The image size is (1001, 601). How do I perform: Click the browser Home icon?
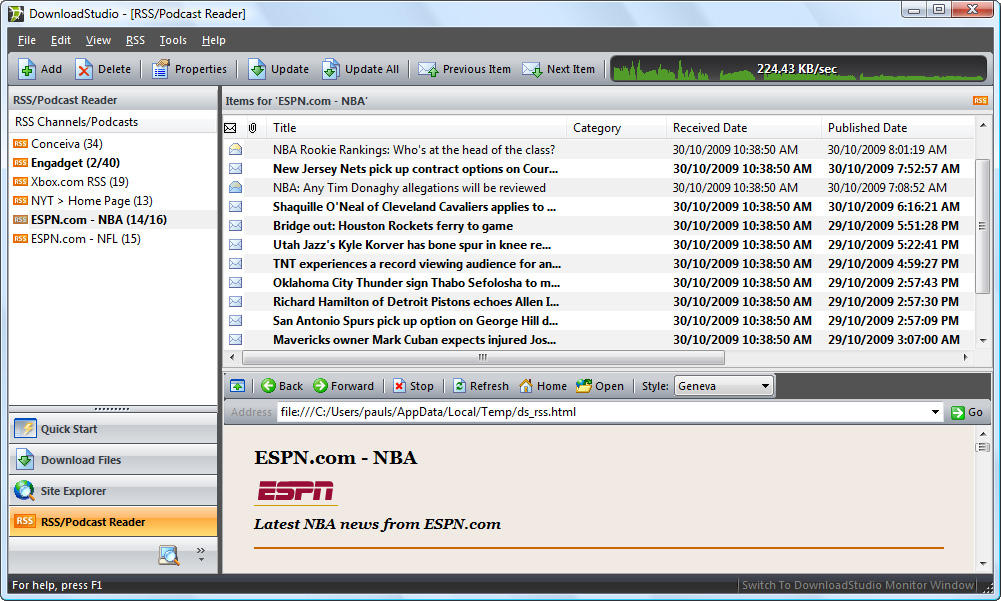click(x=526, y=386)
